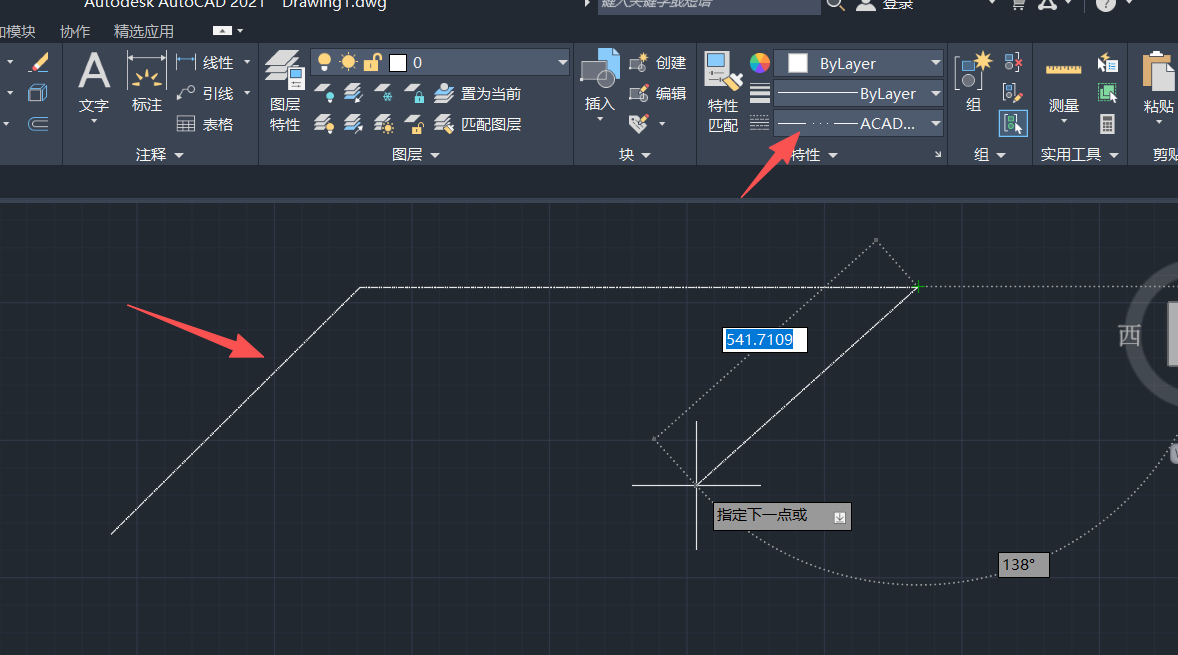The width and height of the screenshot is (1178, 655).
Task: Click the 标注 (Dimension) tool icon
Action: point(146,84)
